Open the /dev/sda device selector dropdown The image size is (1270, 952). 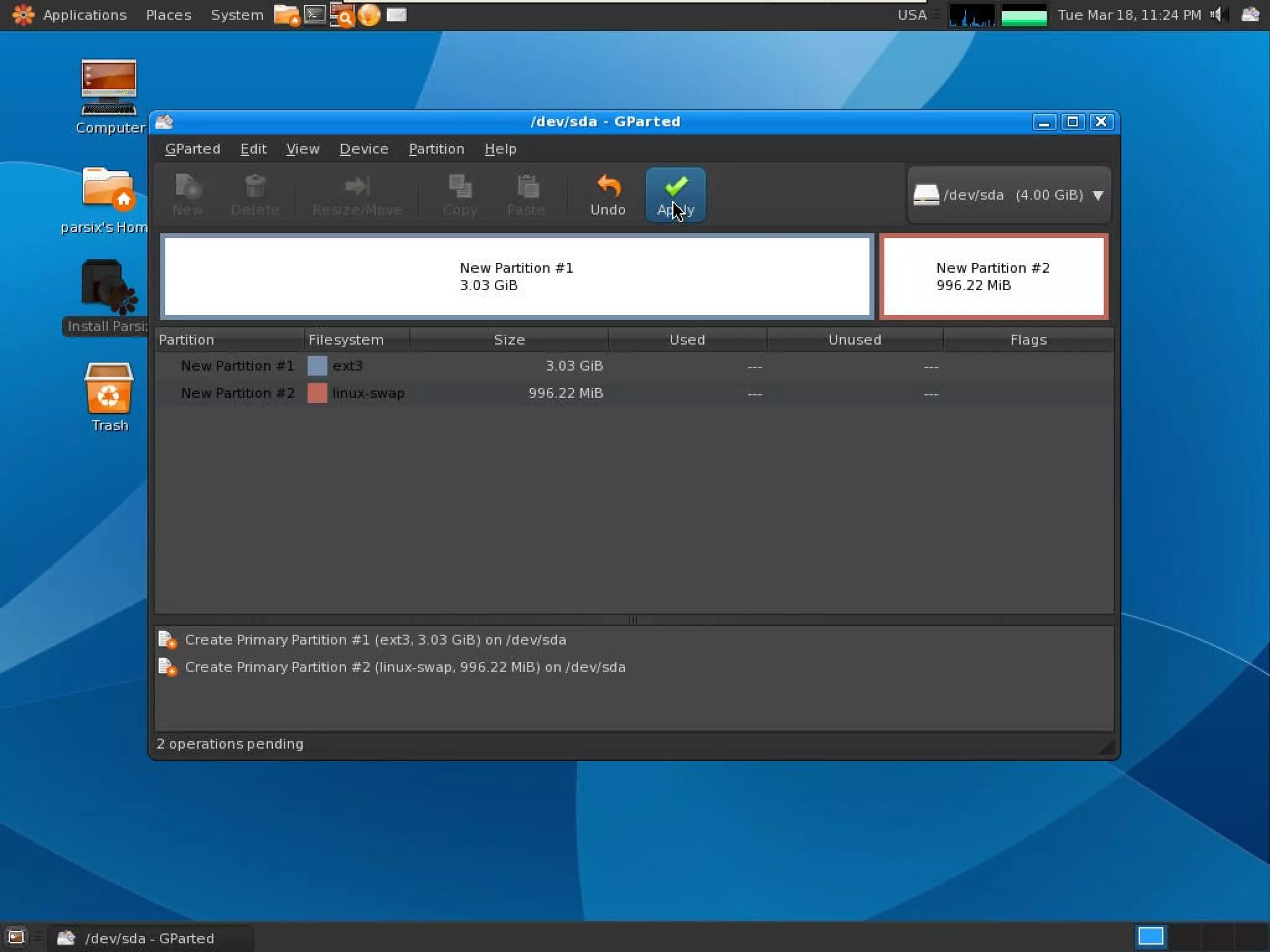[x=1009, y=195]
